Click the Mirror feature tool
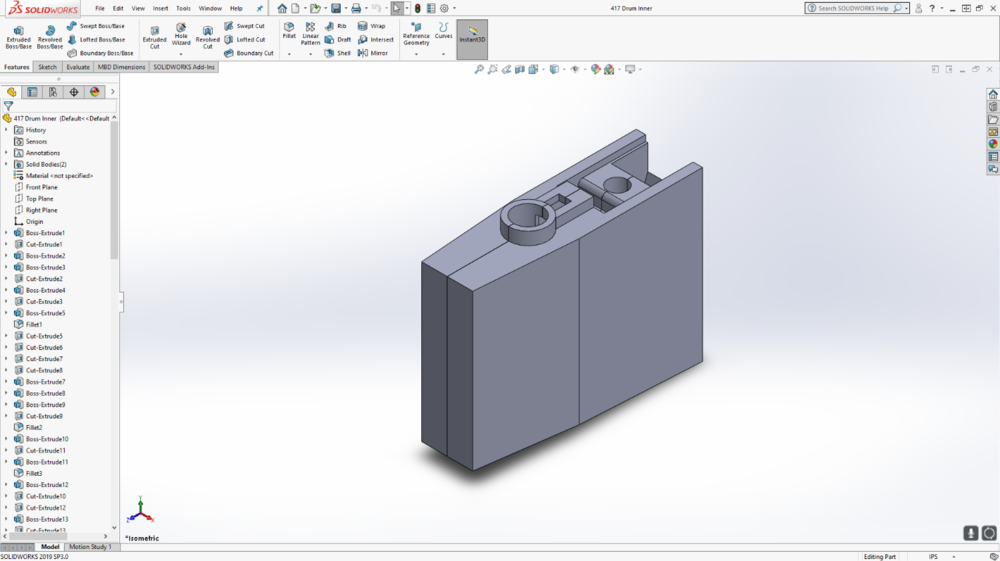This screenshot has width=1000, height=561. point(372,53)
